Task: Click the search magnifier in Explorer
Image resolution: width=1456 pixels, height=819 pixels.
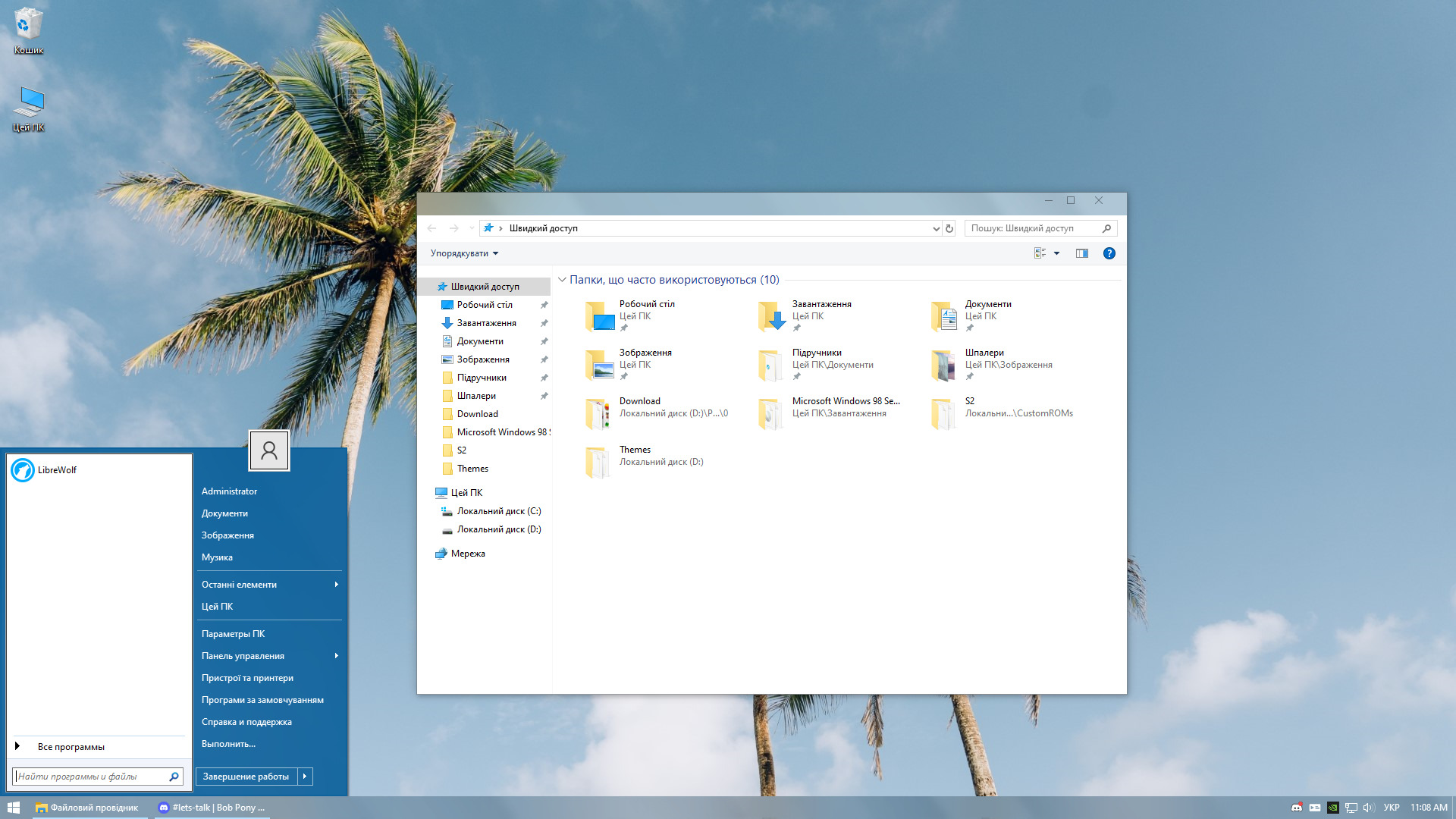Action: click(1106, 228)
